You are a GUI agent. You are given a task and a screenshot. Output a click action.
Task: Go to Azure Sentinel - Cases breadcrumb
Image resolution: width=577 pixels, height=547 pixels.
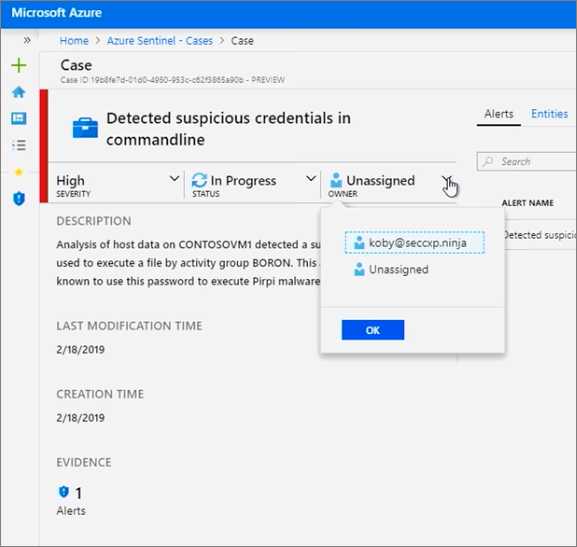click(160, 40)
